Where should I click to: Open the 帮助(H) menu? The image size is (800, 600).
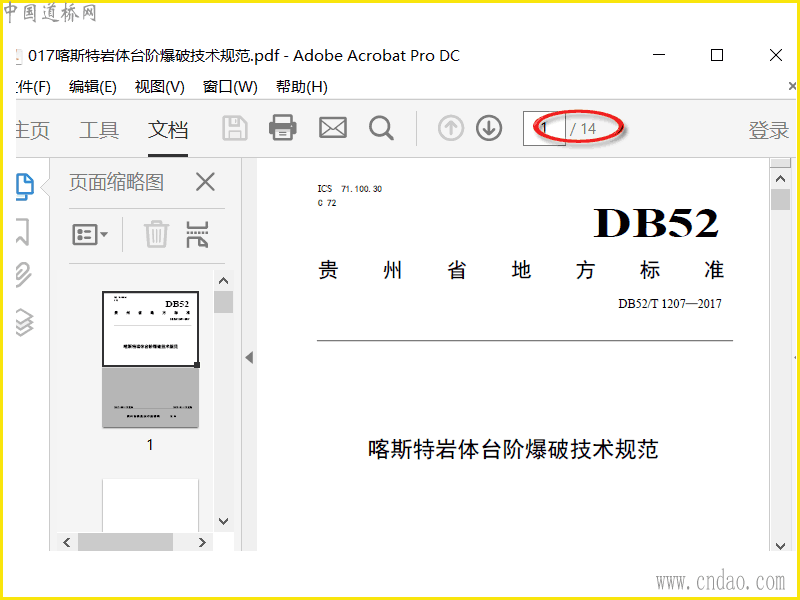(x=302, y=87)
